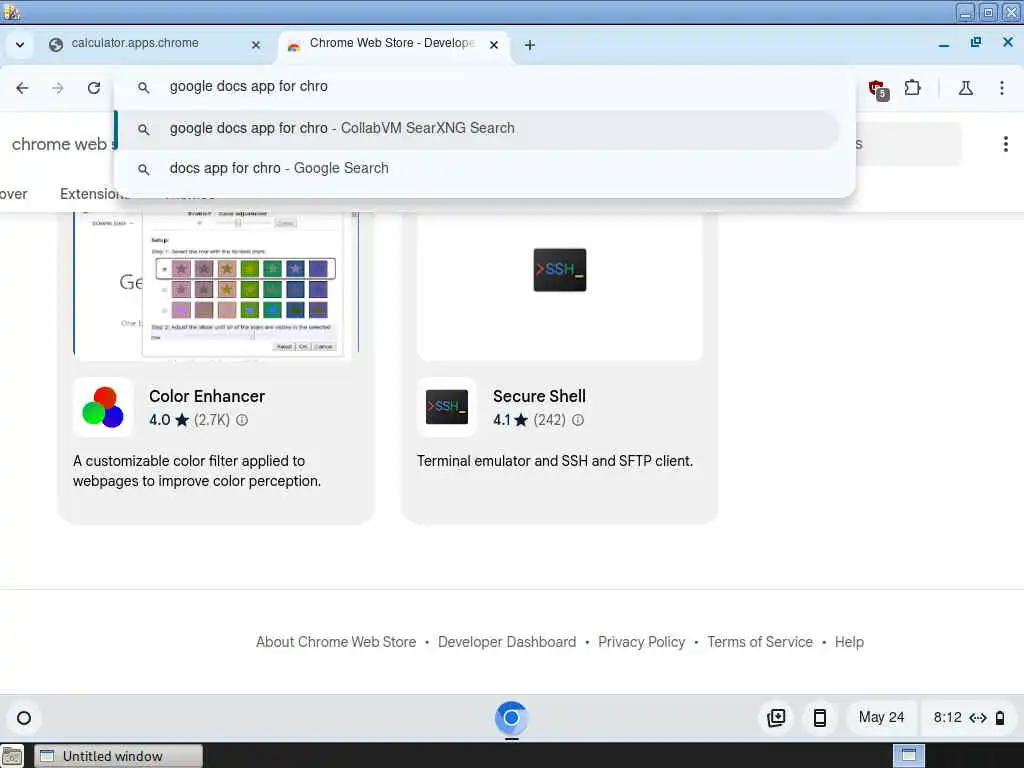Screen dimensions: 1024x768
Task: Minimize the Chrome browser window
Action: coord(944,43)
